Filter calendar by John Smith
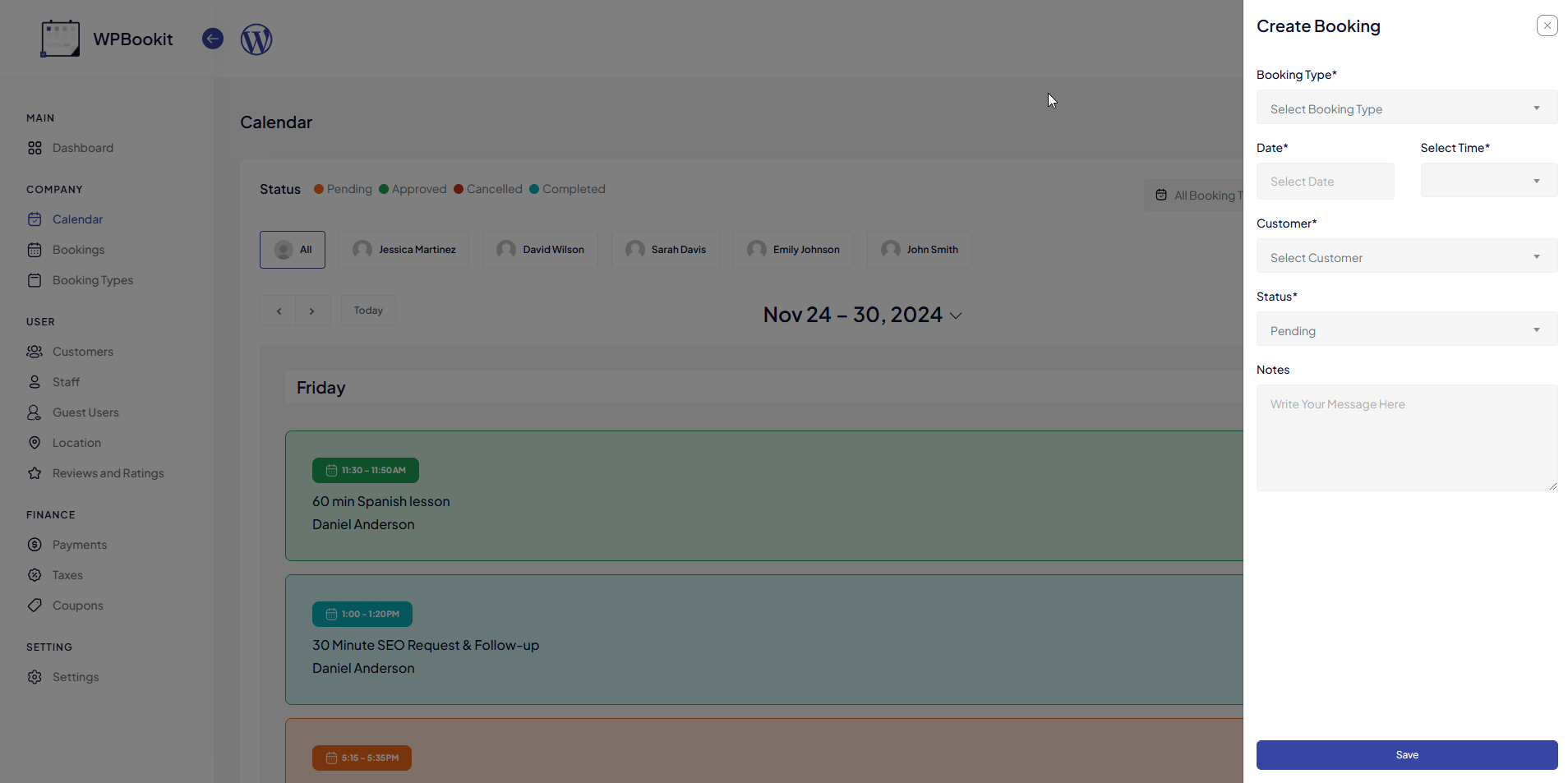Screen dimensions: 1568x783 919,250
